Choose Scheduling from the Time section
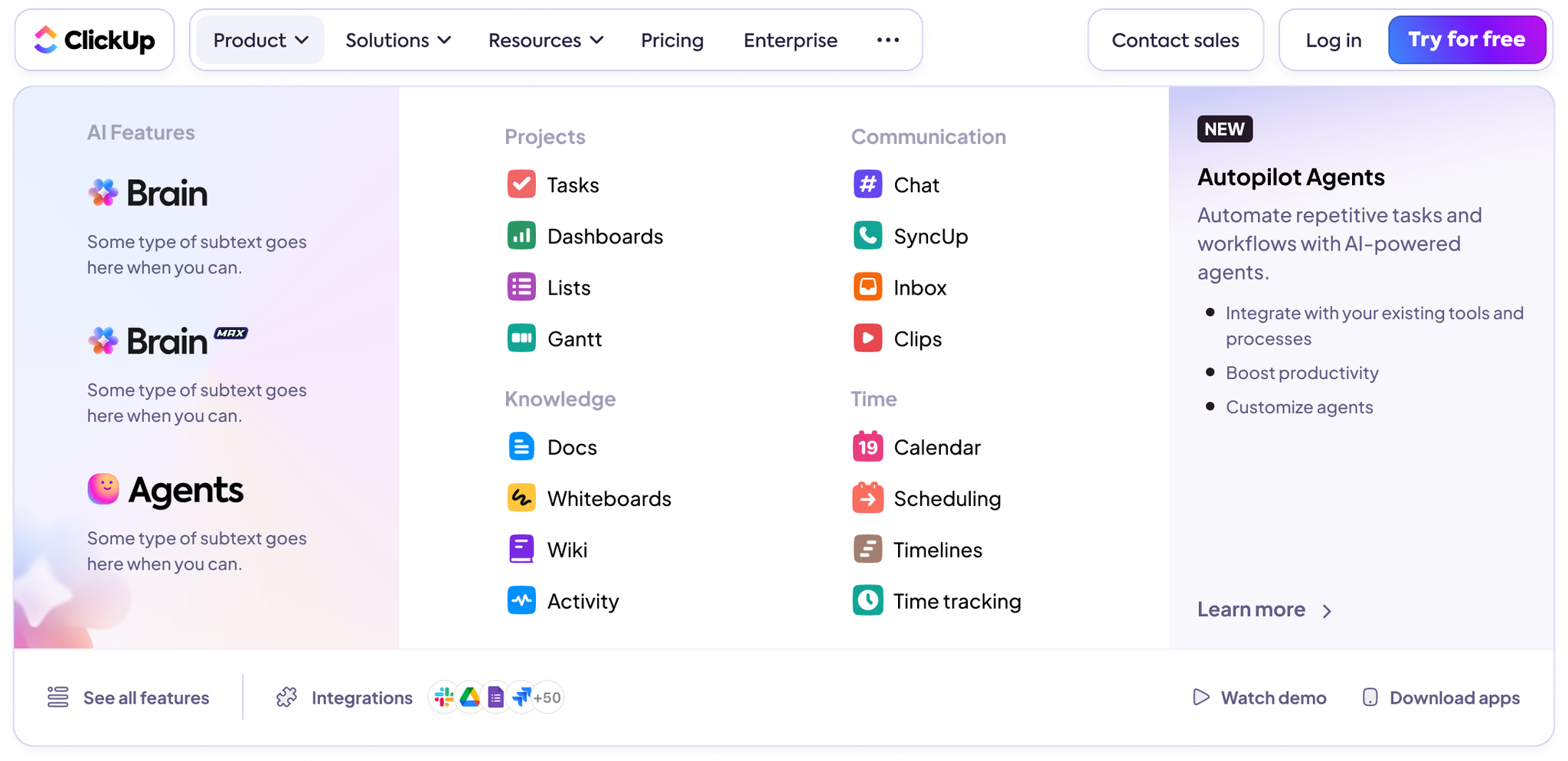 tap(927, 498)
